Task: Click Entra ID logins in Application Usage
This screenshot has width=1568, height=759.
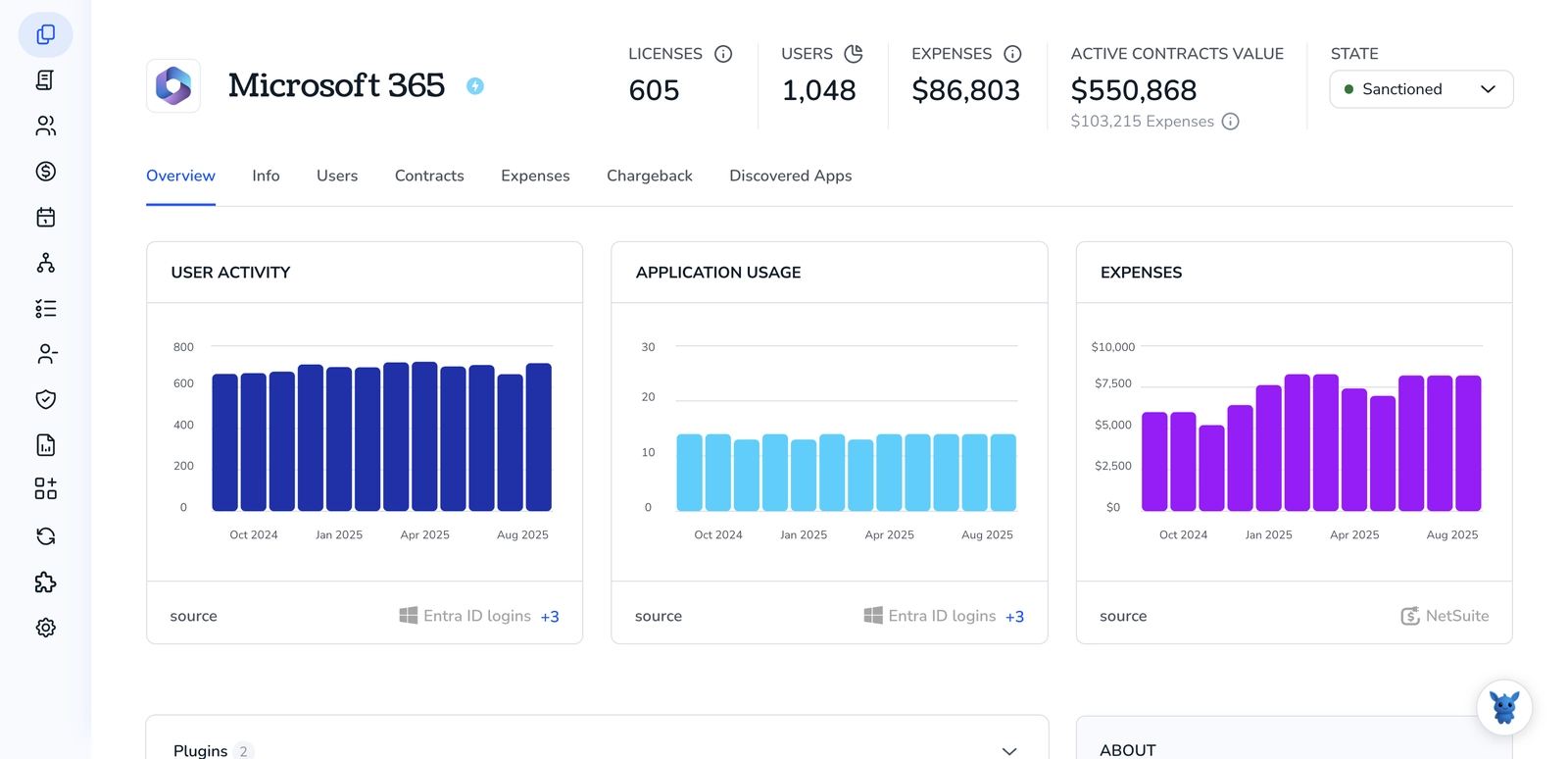Action: (942, 616)
